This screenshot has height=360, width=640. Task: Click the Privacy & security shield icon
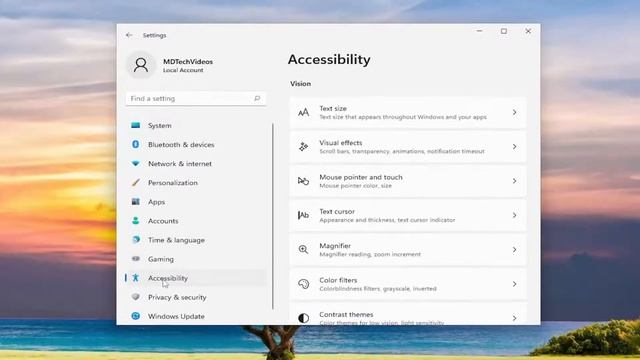136,297
